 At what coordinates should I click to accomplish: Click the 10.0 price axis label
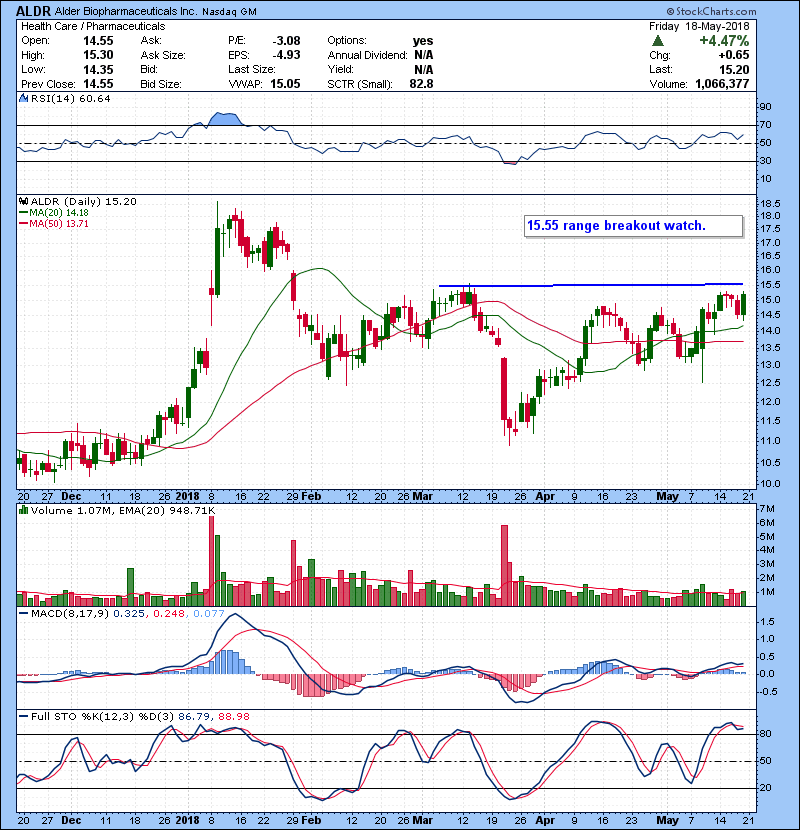(770, 483)
